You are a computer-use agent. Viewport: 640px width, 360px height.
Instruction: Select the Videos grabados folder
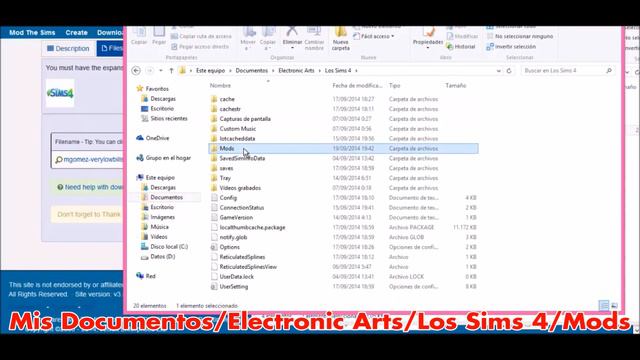pyautogui.click(x=240, y=188)
